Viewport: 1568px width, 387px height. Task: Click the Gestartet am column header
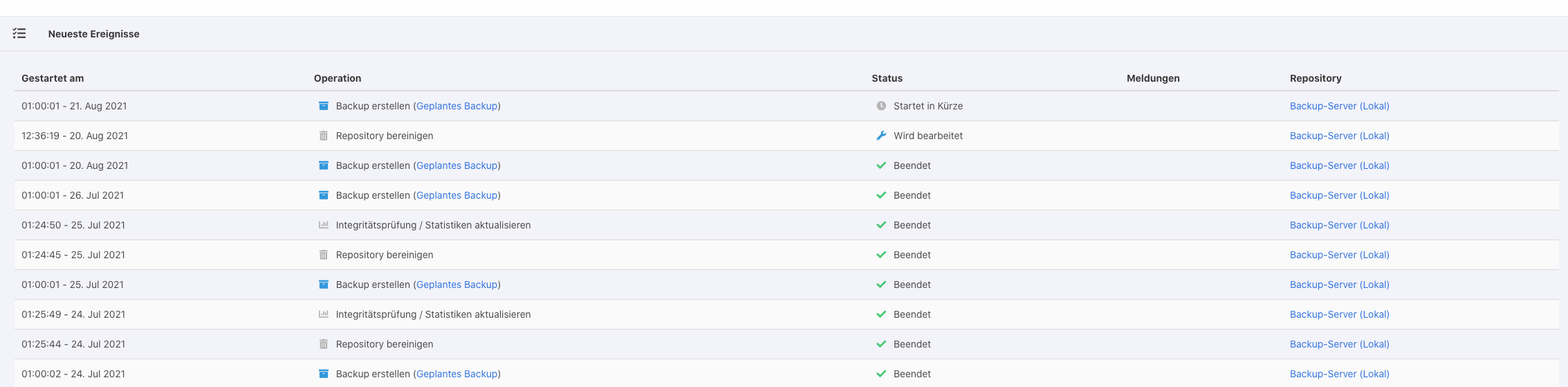(53, 78)
